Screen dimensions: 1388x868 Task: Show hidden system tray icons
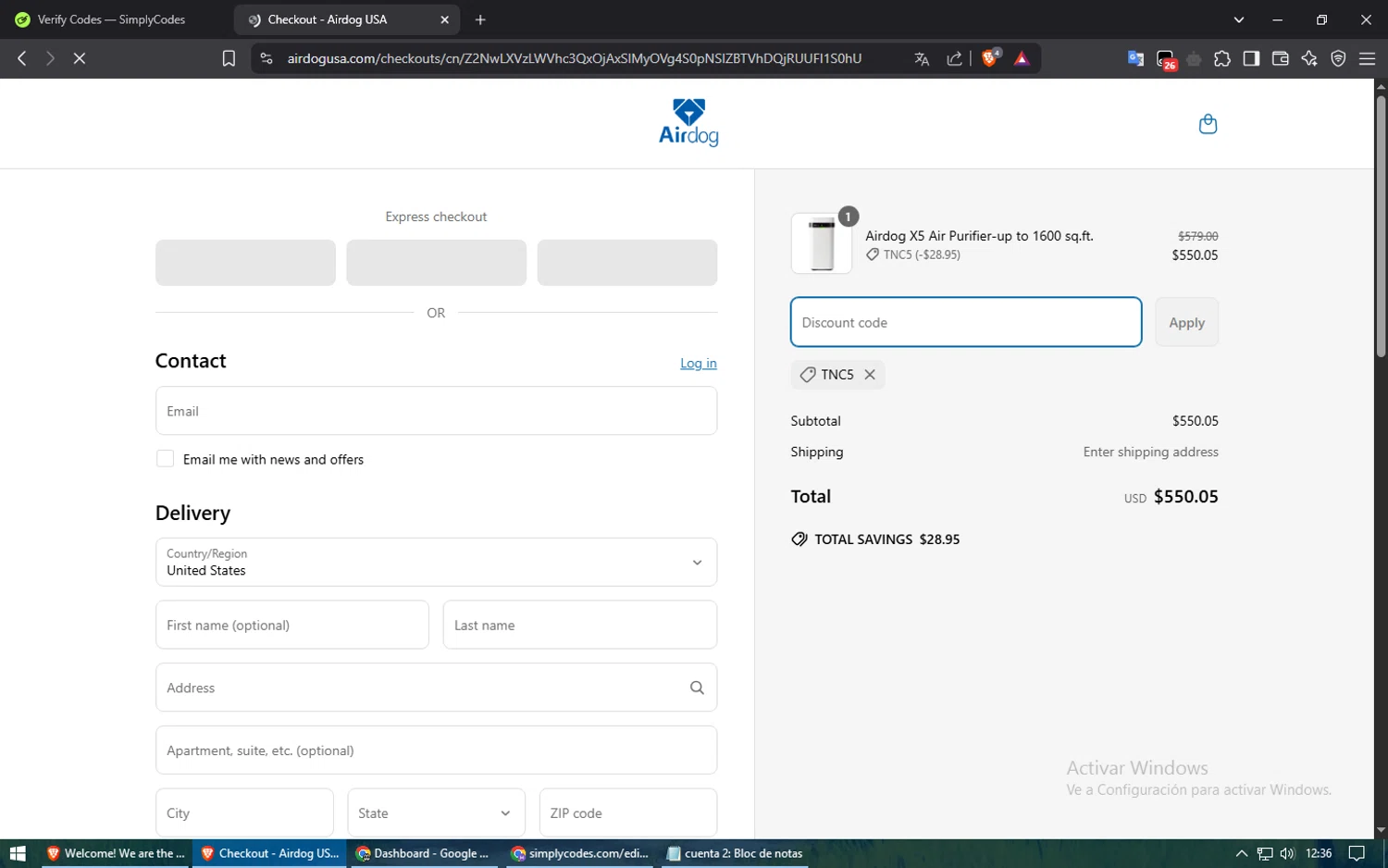pos(1242,853)
